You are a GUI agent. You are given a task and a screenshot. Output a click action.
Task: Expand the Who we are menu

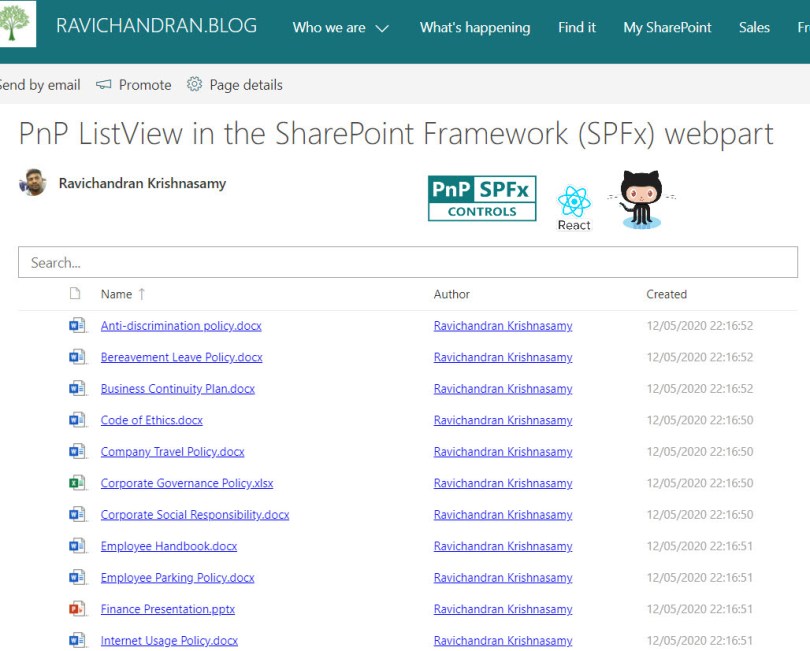pyautogui.click(x=340, y=28)
